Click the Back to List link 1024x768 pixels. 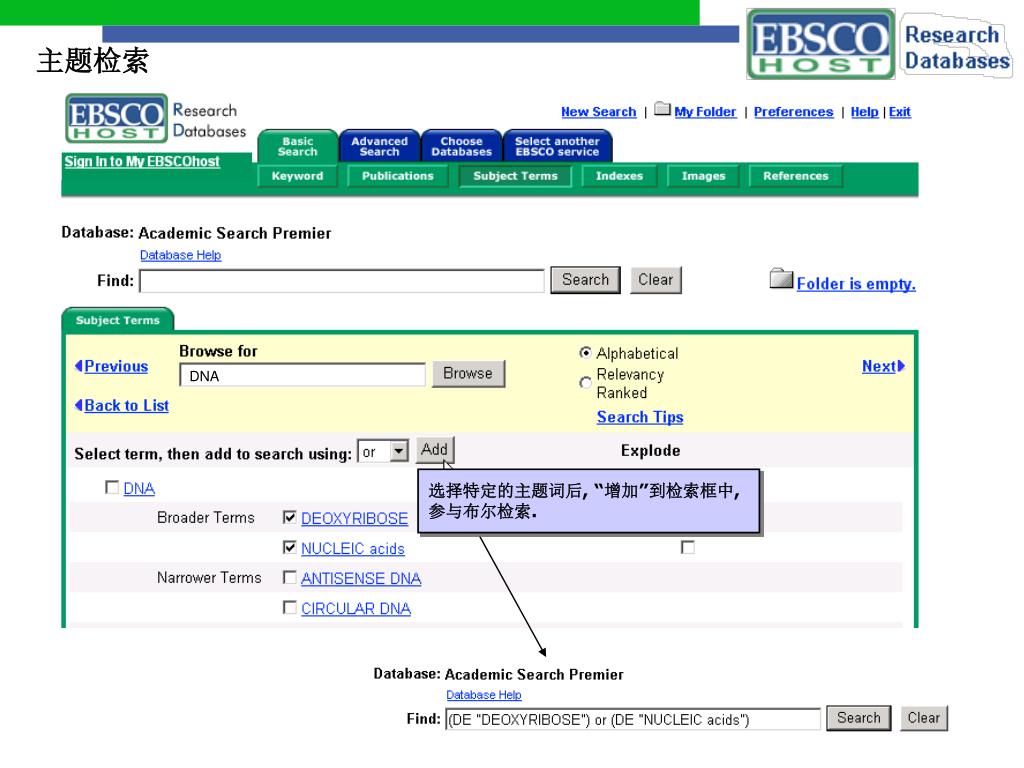point(127,406)
